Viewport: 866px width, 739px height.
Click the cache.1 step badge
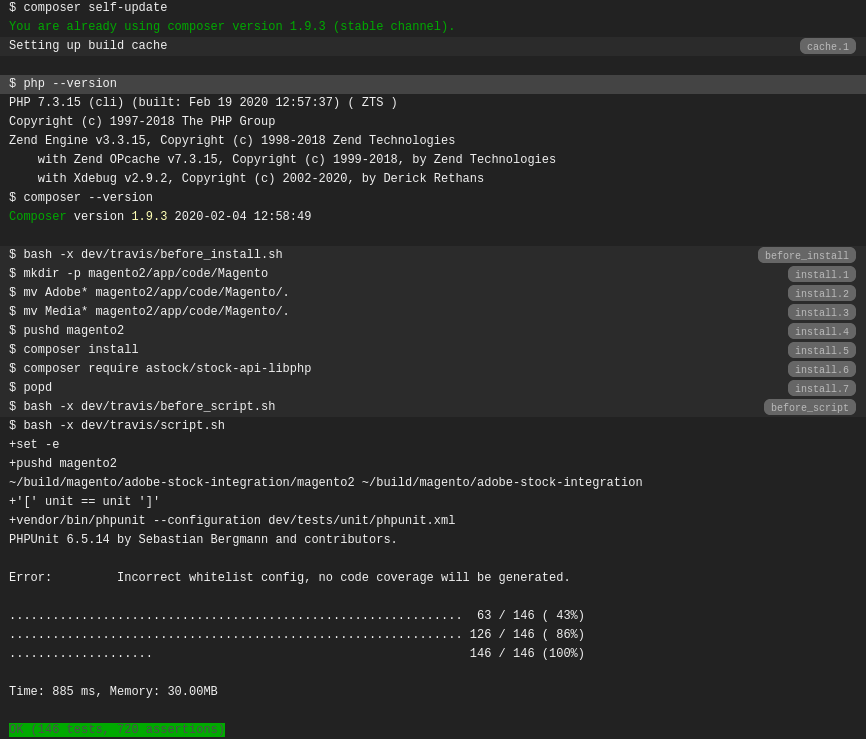point(826,46)
